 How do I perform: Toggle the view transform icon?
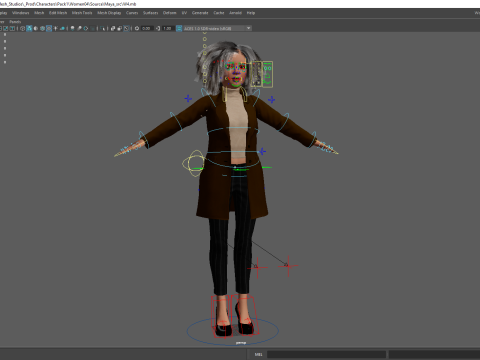[179, 28]
